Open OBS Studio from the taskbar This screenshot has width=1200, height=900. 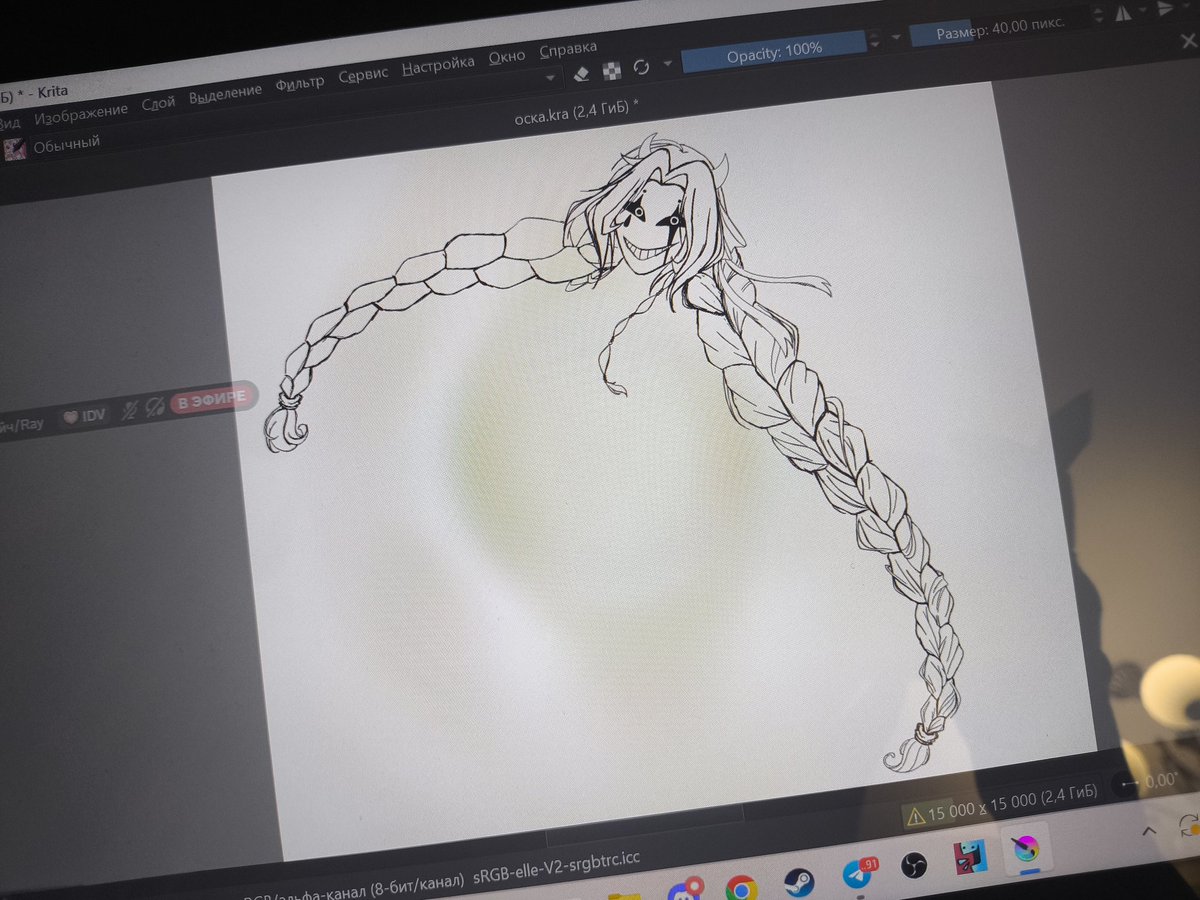[x=913, y=866]
